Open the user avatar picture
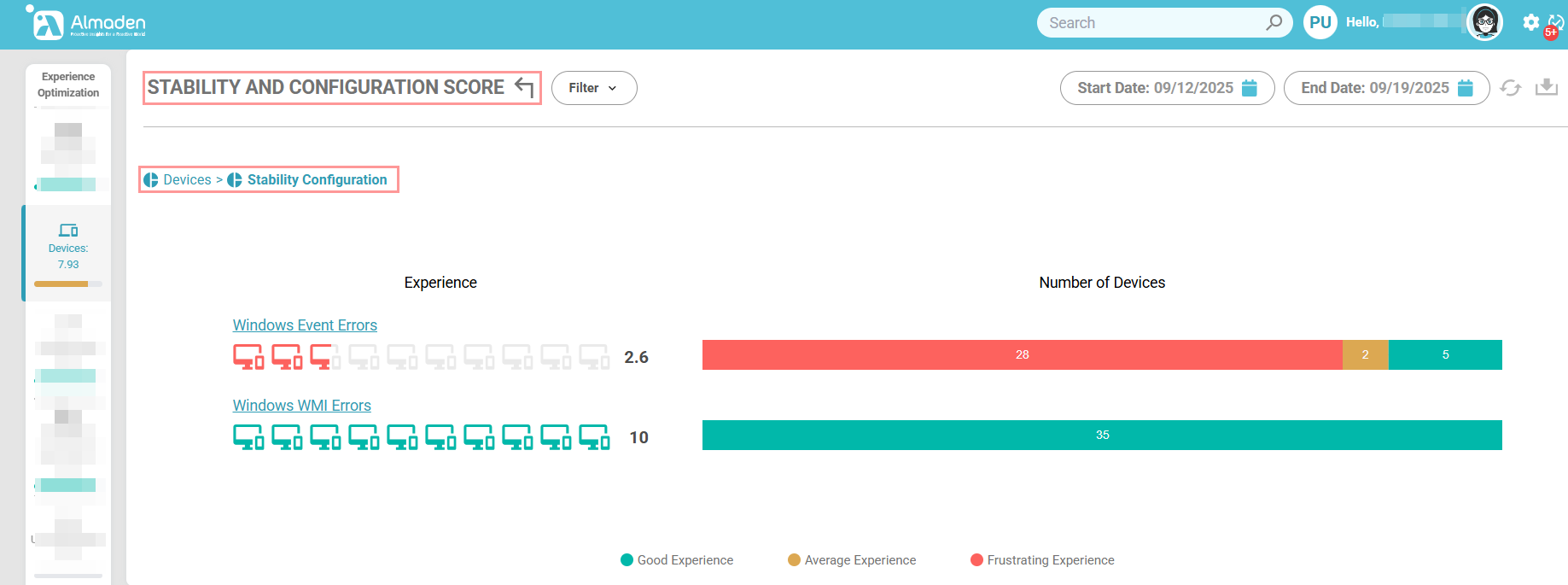 point(1485,22)
